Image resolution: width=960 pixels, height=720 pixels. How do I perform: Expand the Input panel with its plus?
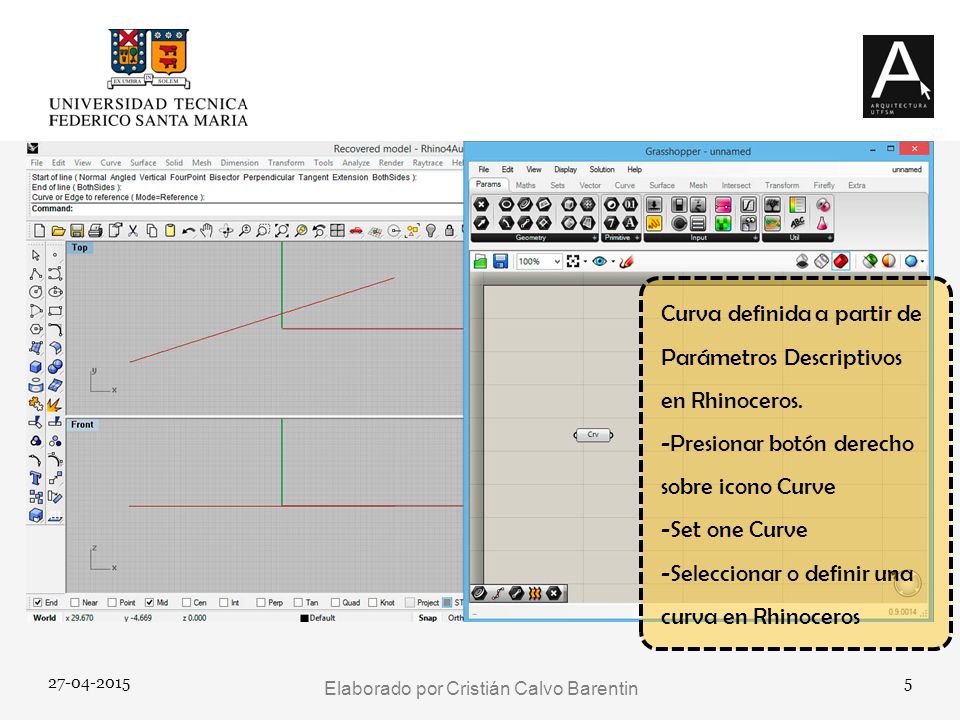click(756, 238)
